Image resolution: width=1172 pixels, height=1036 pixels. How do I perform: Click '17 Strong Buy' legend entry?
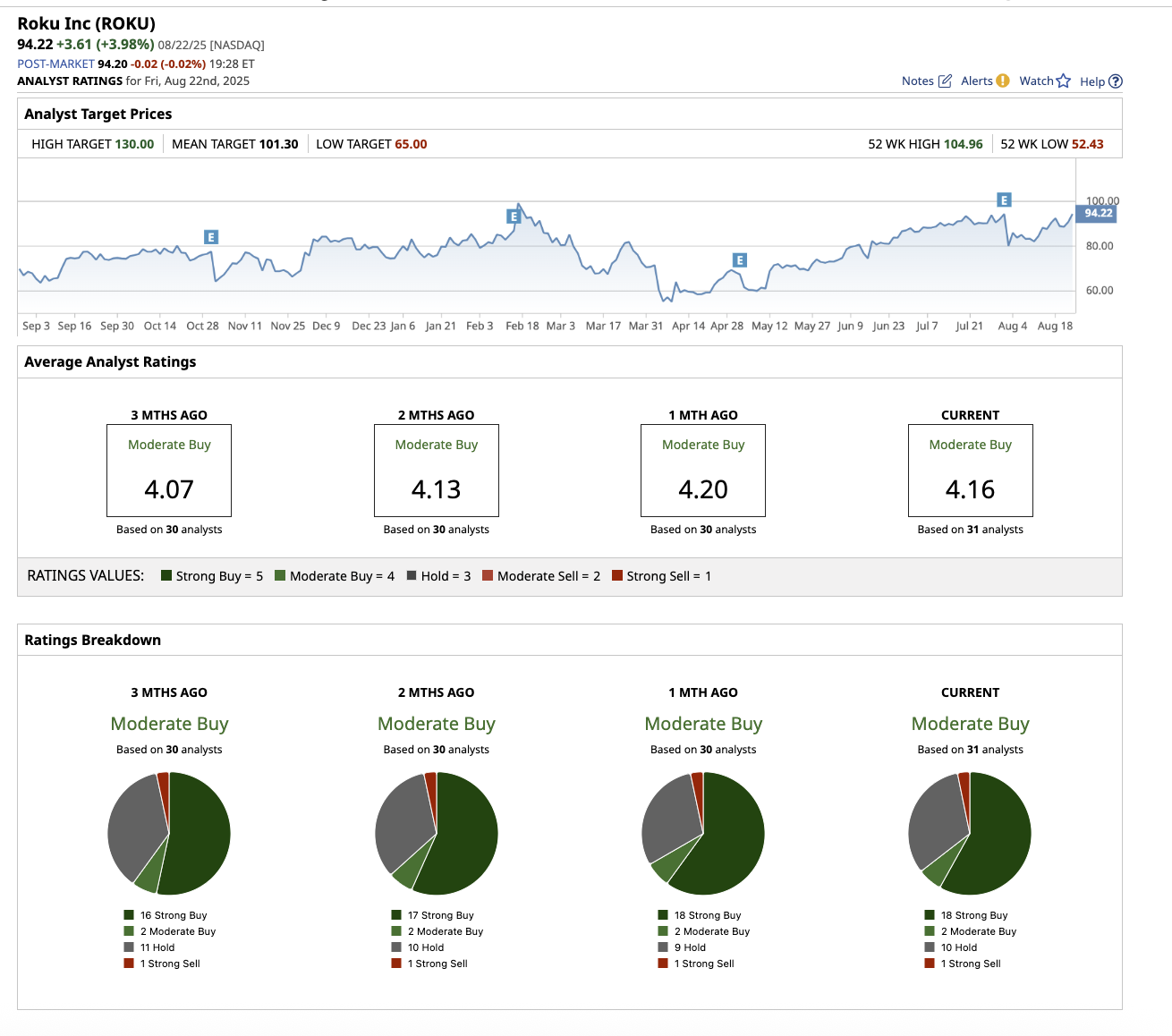tap(433, 915)
